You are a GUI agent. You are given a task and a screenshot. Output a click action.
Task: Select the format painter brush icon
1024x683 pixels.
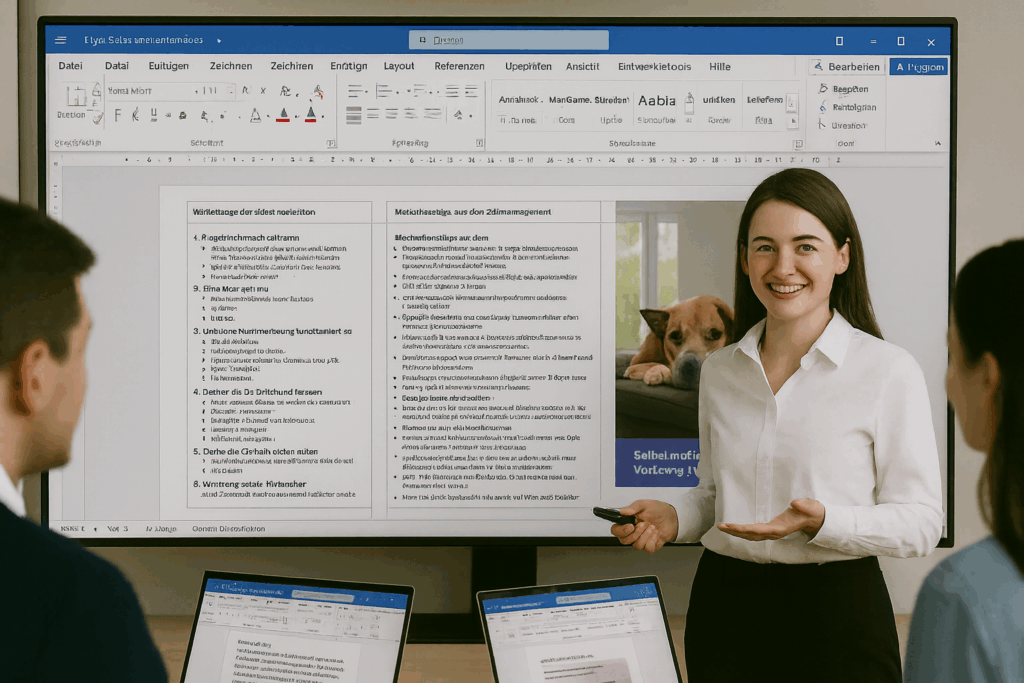pyautogui.click(x=98, y=118)
